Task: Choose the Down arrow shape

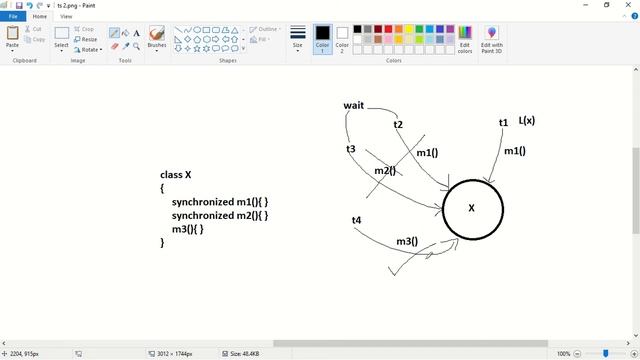Action: 178,49
